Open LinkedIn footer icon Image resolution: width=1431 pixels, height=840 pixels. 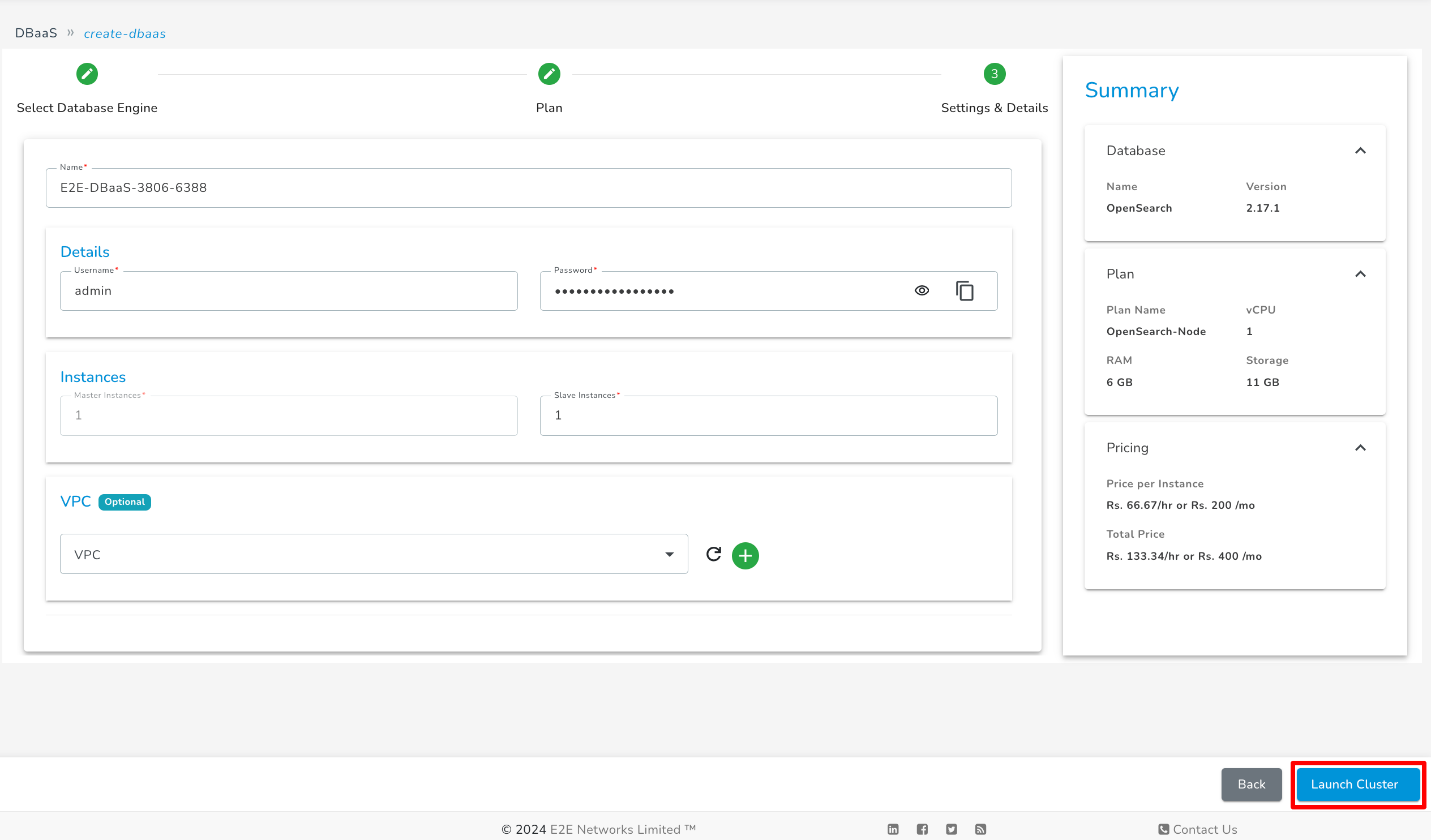click(893, 829)
